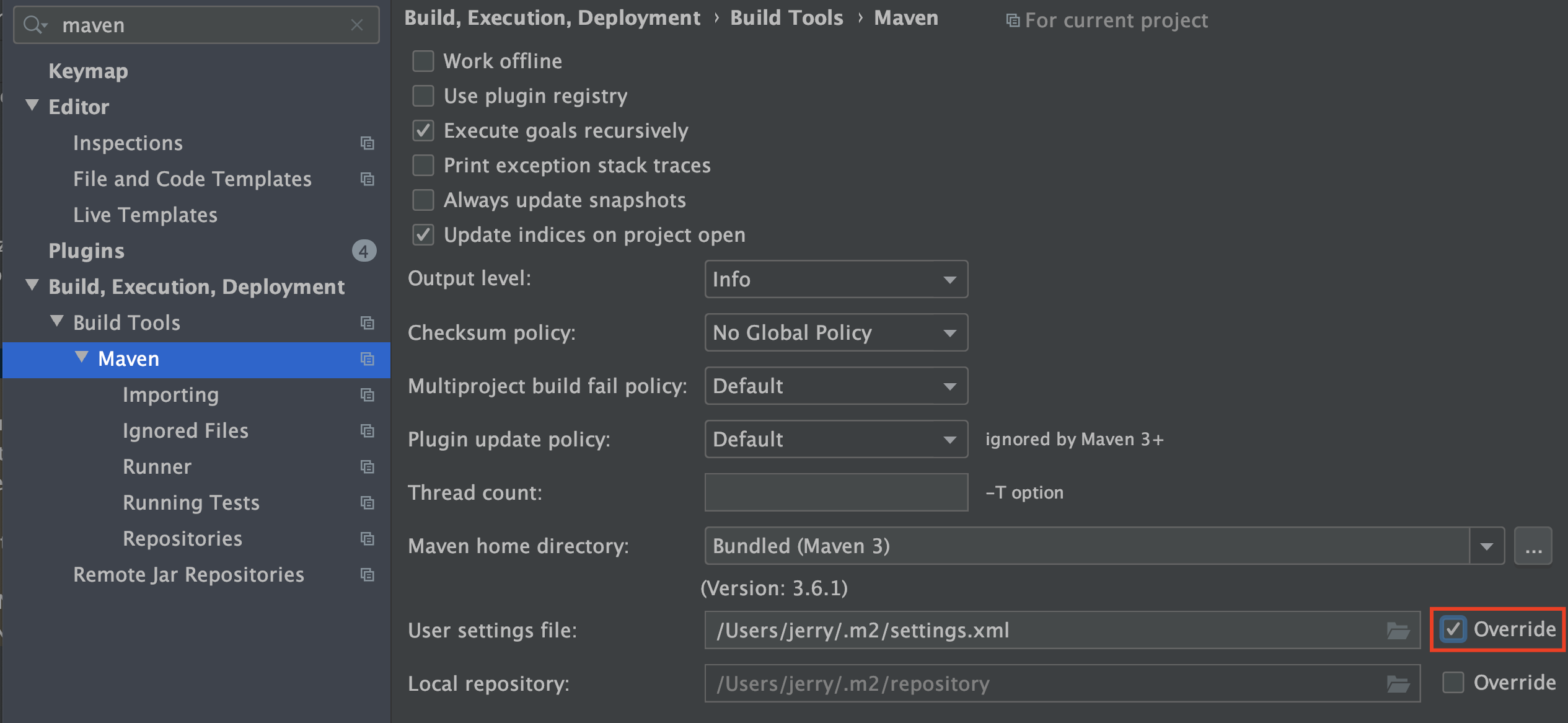Screen dimensions: 1568x723
Task: Collapse Build, Execution, Deployment tree node
Action: [32, 285]
